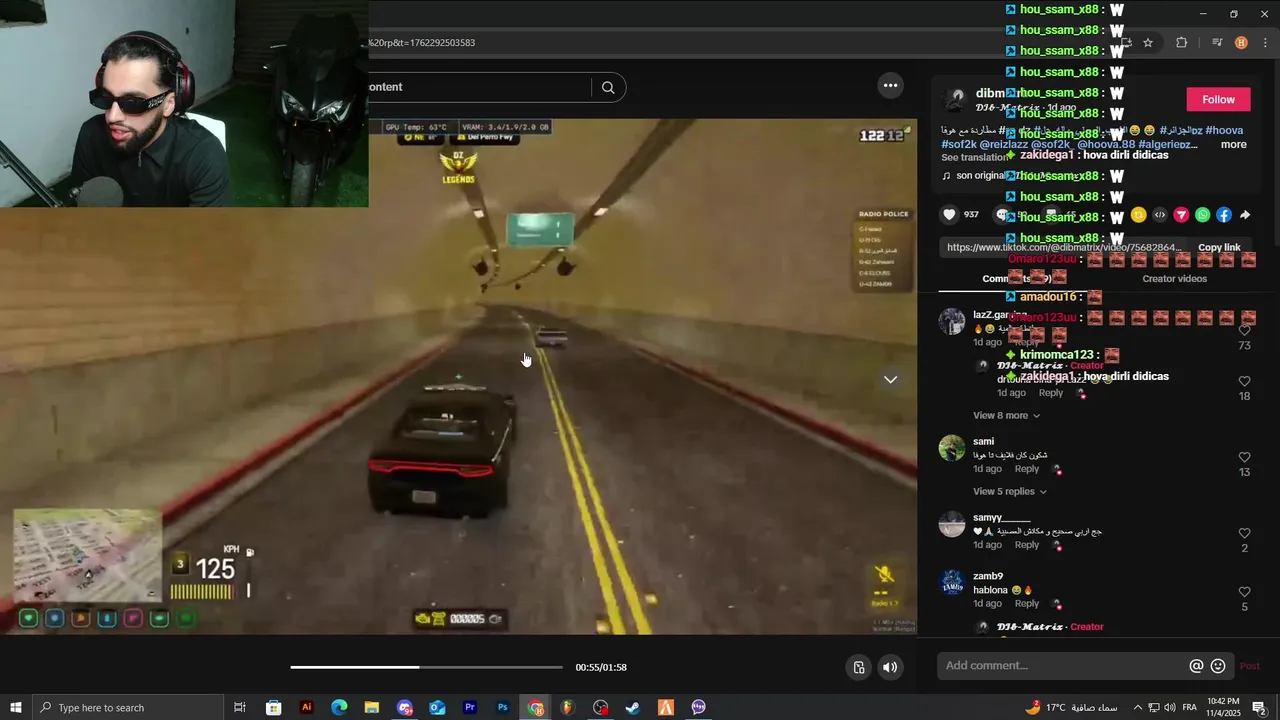Image resolution: width=1280 pixels, height=720 pixels.
Task: Bookmark page with Chrome star icon
Action: [x=1148, y=43]
